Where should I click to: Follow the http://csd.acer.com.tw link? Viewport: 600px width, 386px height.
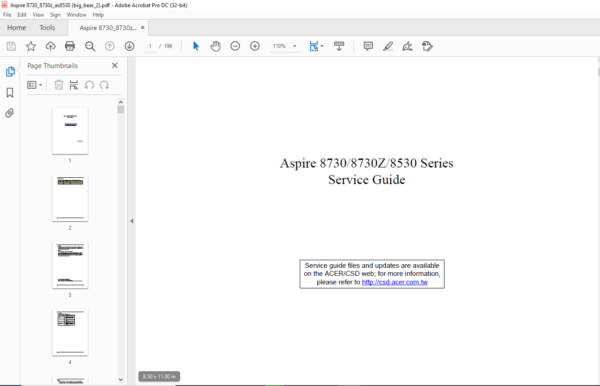tap(395, 282)
